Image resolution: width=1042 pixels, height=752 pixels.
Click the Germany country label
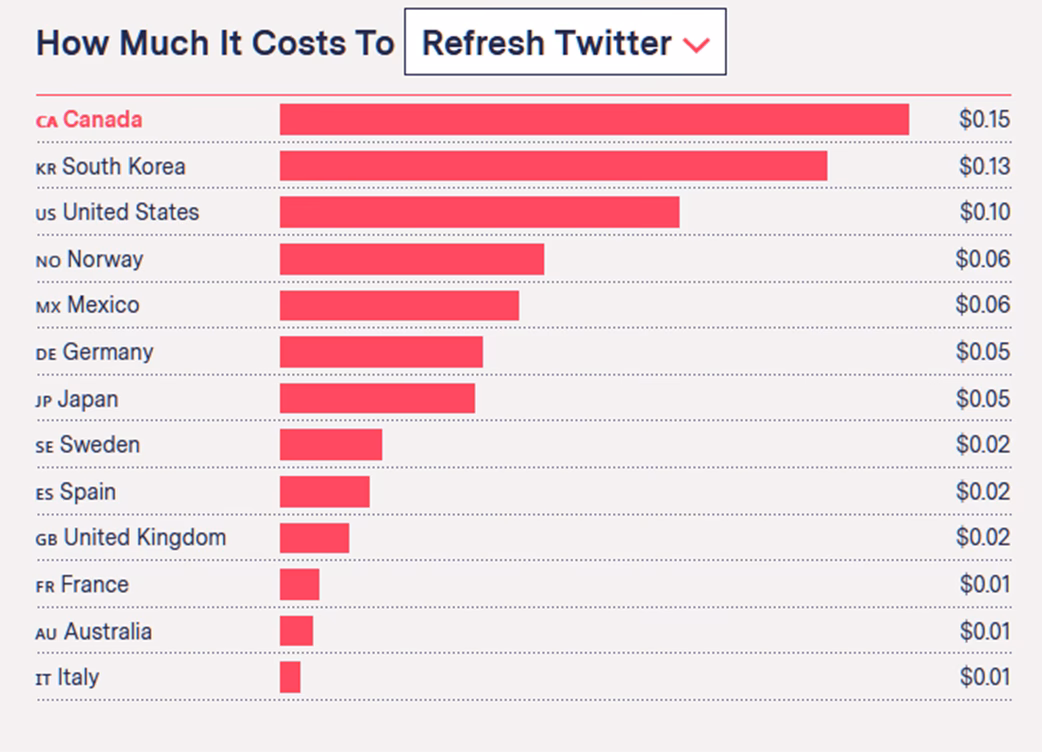tap(95, 352)
